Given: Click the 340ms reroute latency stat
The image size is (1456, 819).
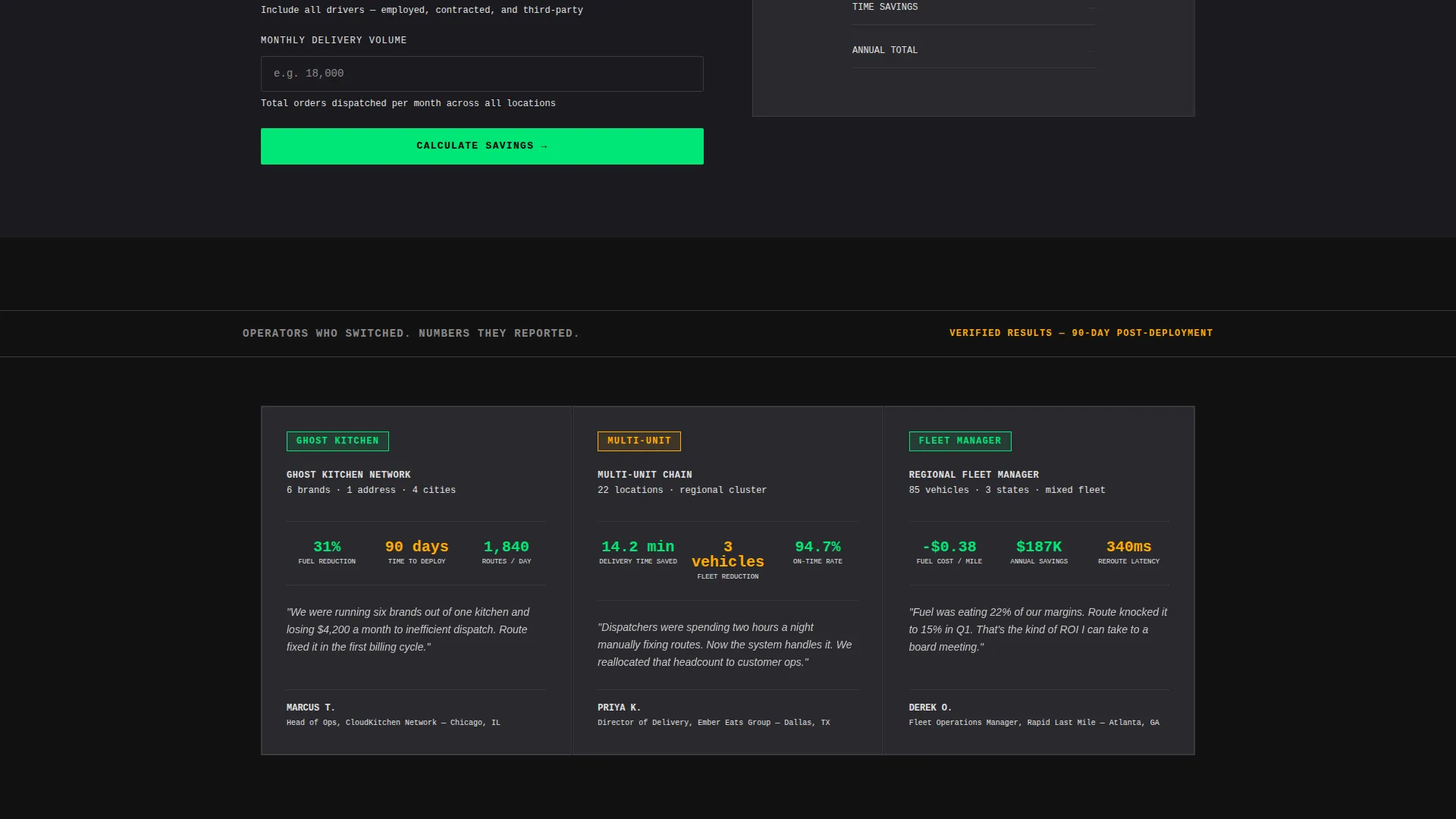Looking at the screenshot, I should (1129, 553).
